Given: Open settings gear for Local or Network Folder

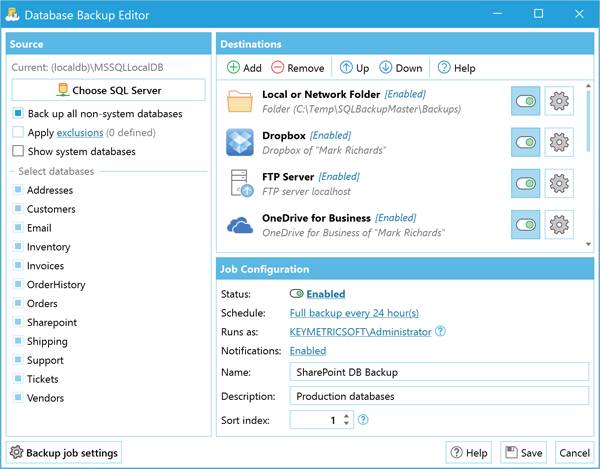Looking at the screenshot, I should [x=559, y=101].
